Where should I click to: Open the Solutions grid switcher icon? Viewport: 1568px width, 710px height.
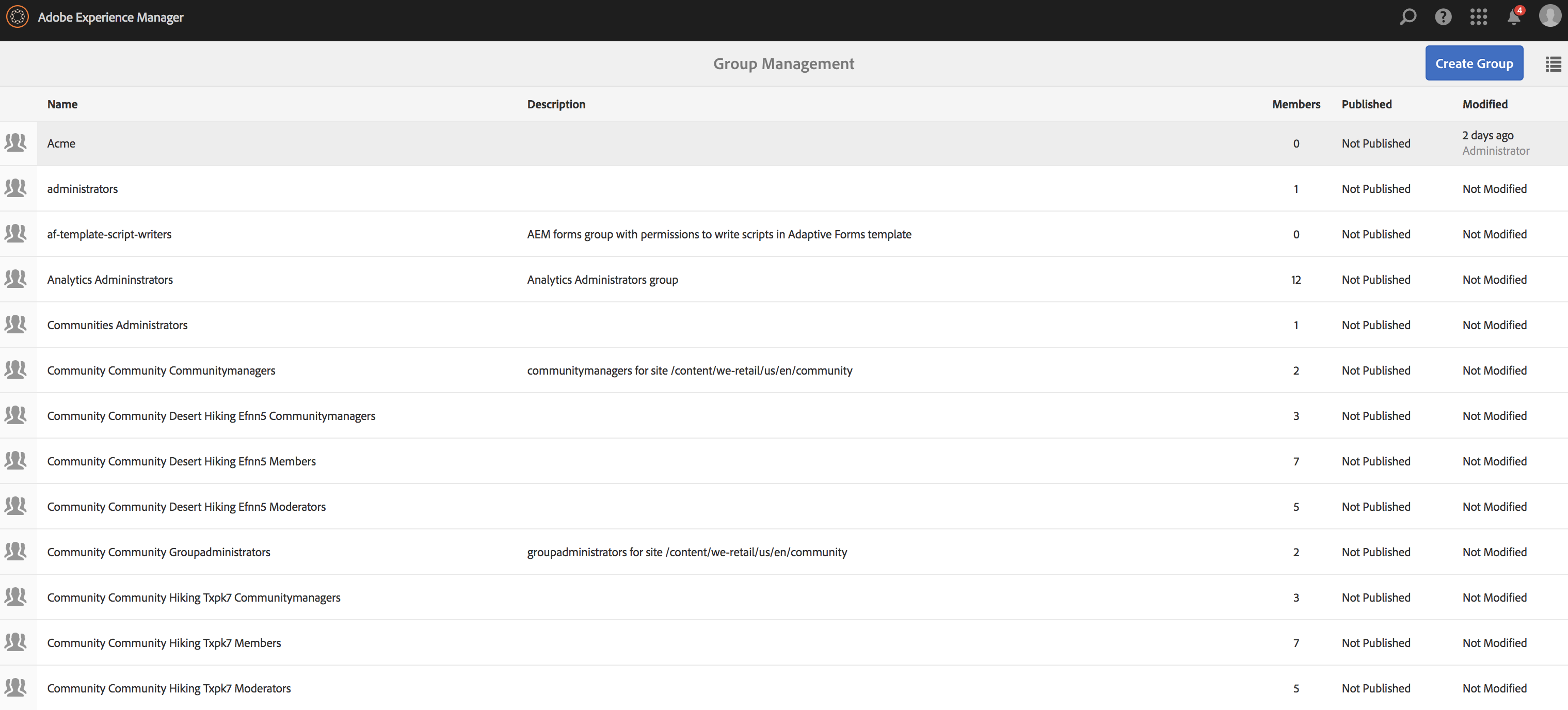(x=1478, y=17)
